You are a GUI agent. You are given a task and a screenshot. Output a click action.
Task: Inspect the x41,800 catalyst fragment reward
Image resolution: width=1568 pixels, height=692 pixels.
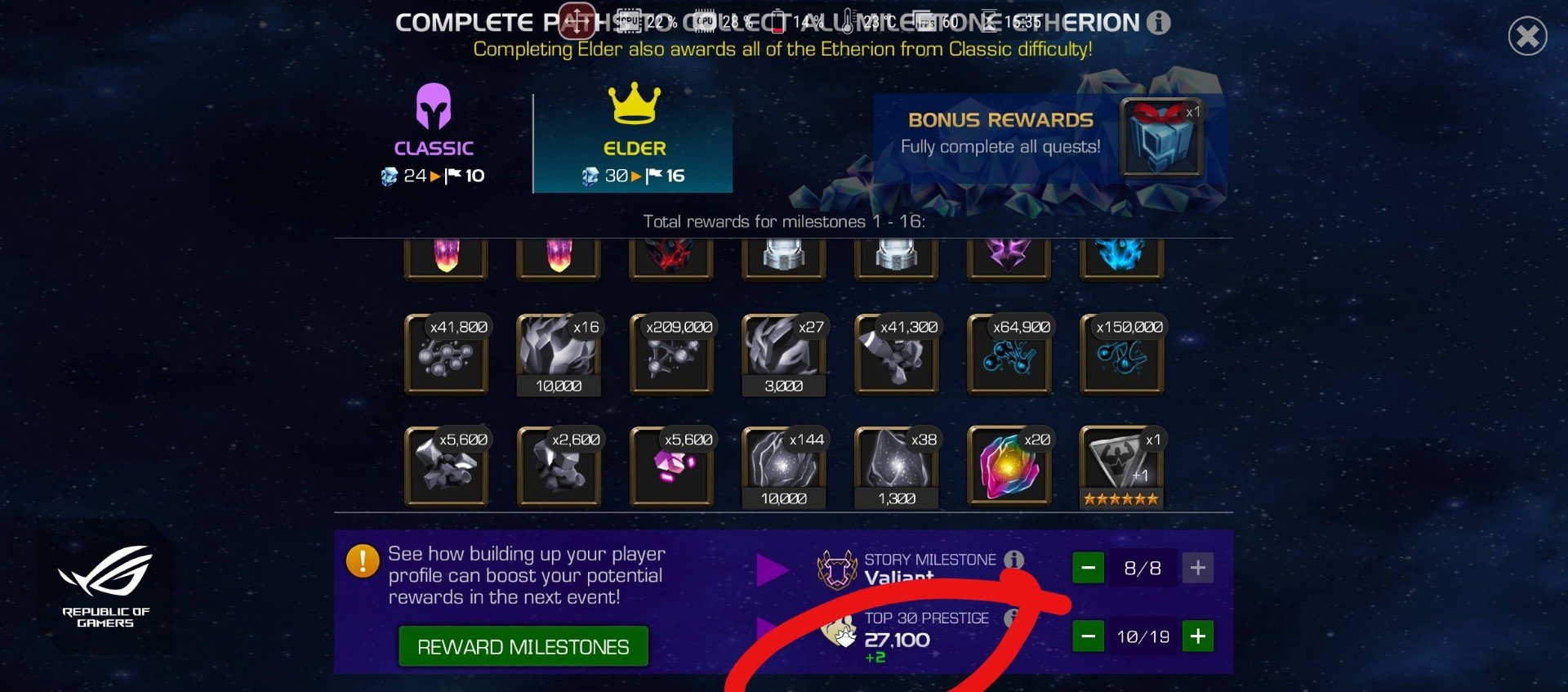pos(447,355)
